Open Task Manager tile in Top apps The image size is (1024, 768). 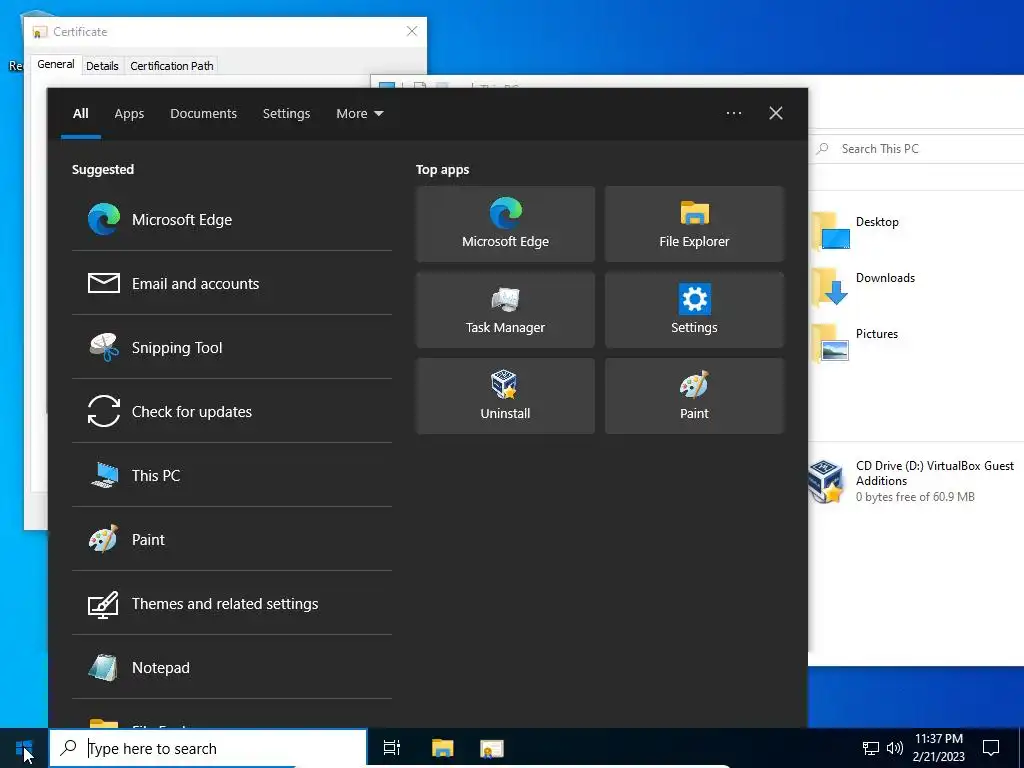[505, 310]
